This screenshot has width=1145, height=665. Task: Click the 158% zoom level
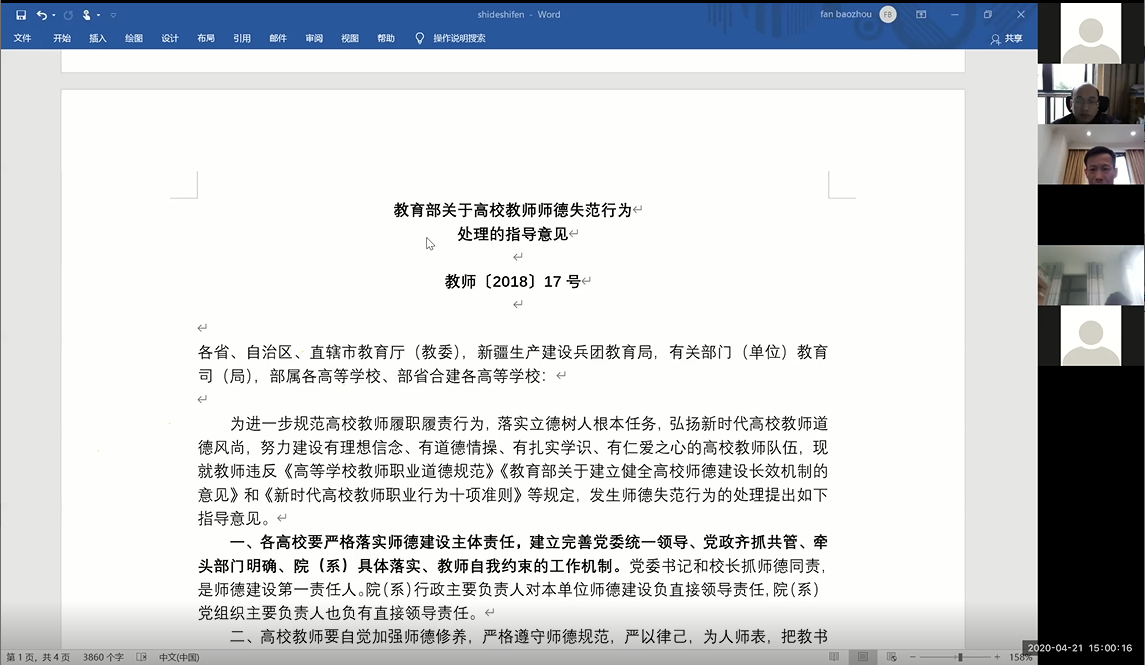[x=1020, y=657]
